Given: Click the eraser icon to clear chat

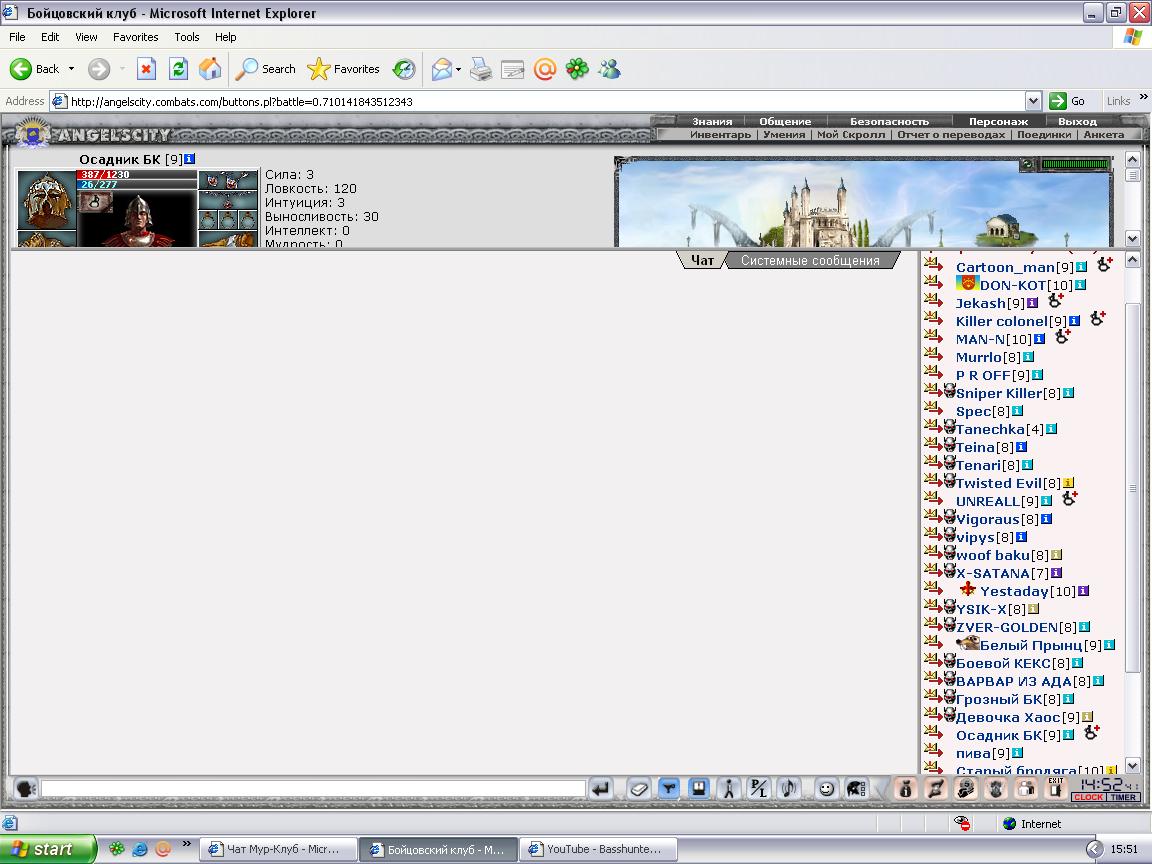Looking at the screenshot, I should coord(638,789).
